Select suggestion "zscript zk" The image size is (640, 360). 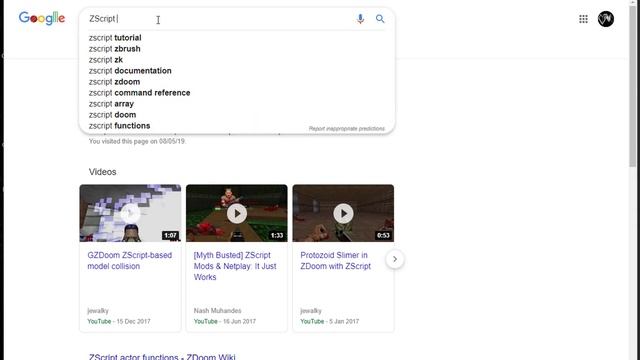106,60
